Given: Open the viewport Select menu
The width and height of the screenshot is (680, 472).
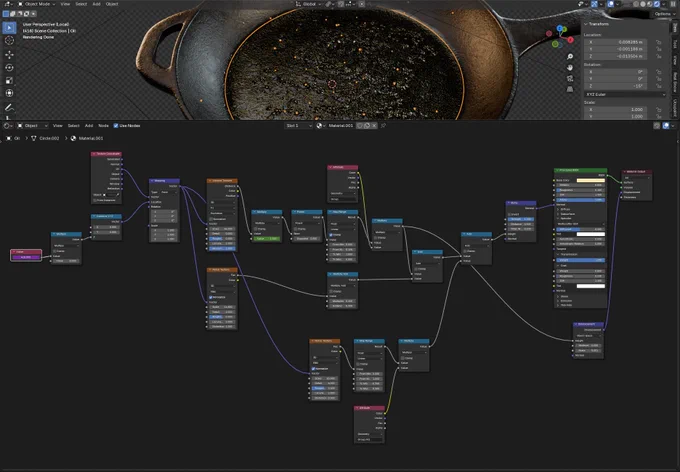Looking at the screenshot, I should (x=81, y=4).
